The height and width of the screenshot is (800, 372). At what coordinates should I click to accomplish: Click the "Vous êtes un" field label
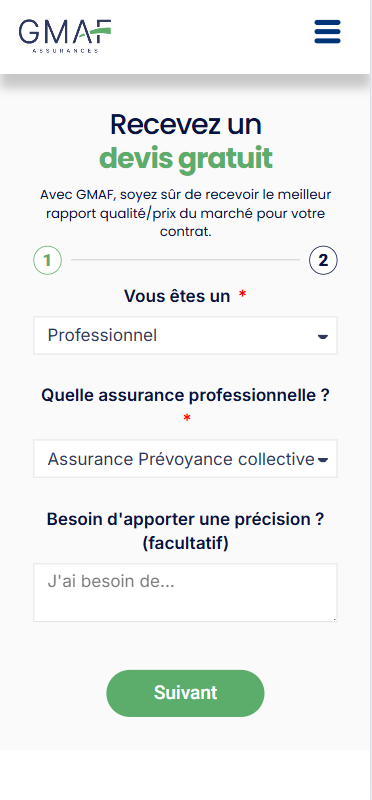pos(177,296)
